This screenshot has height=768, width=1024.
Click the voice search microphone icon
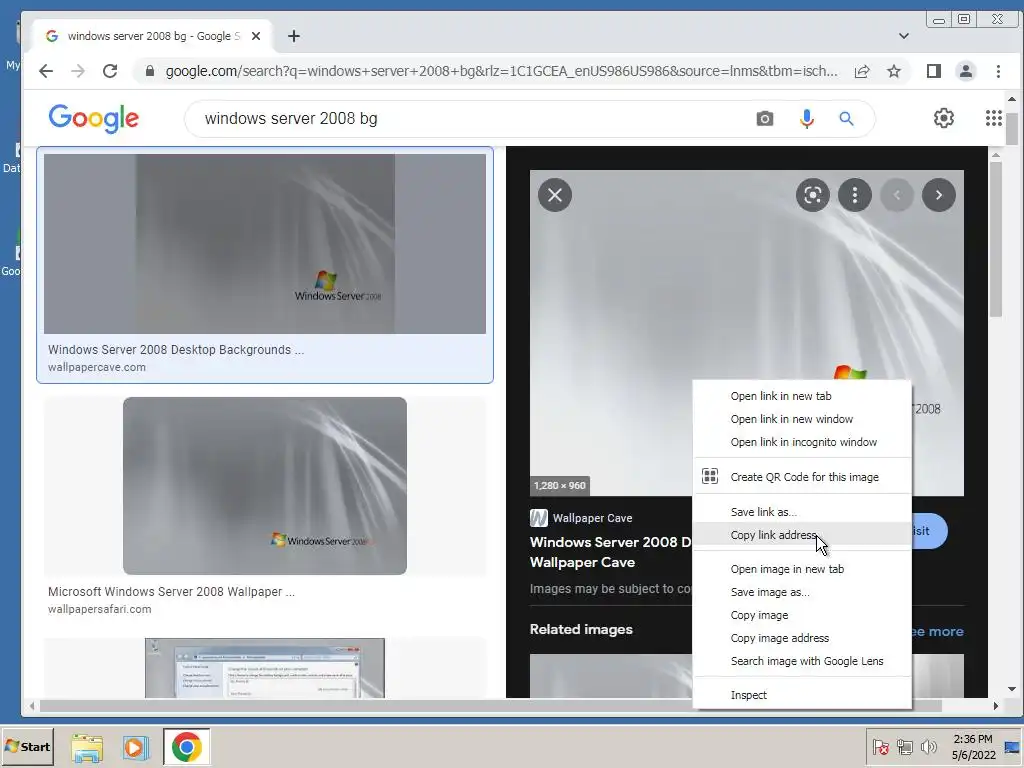pyautogui.click(x=807, y=119)
